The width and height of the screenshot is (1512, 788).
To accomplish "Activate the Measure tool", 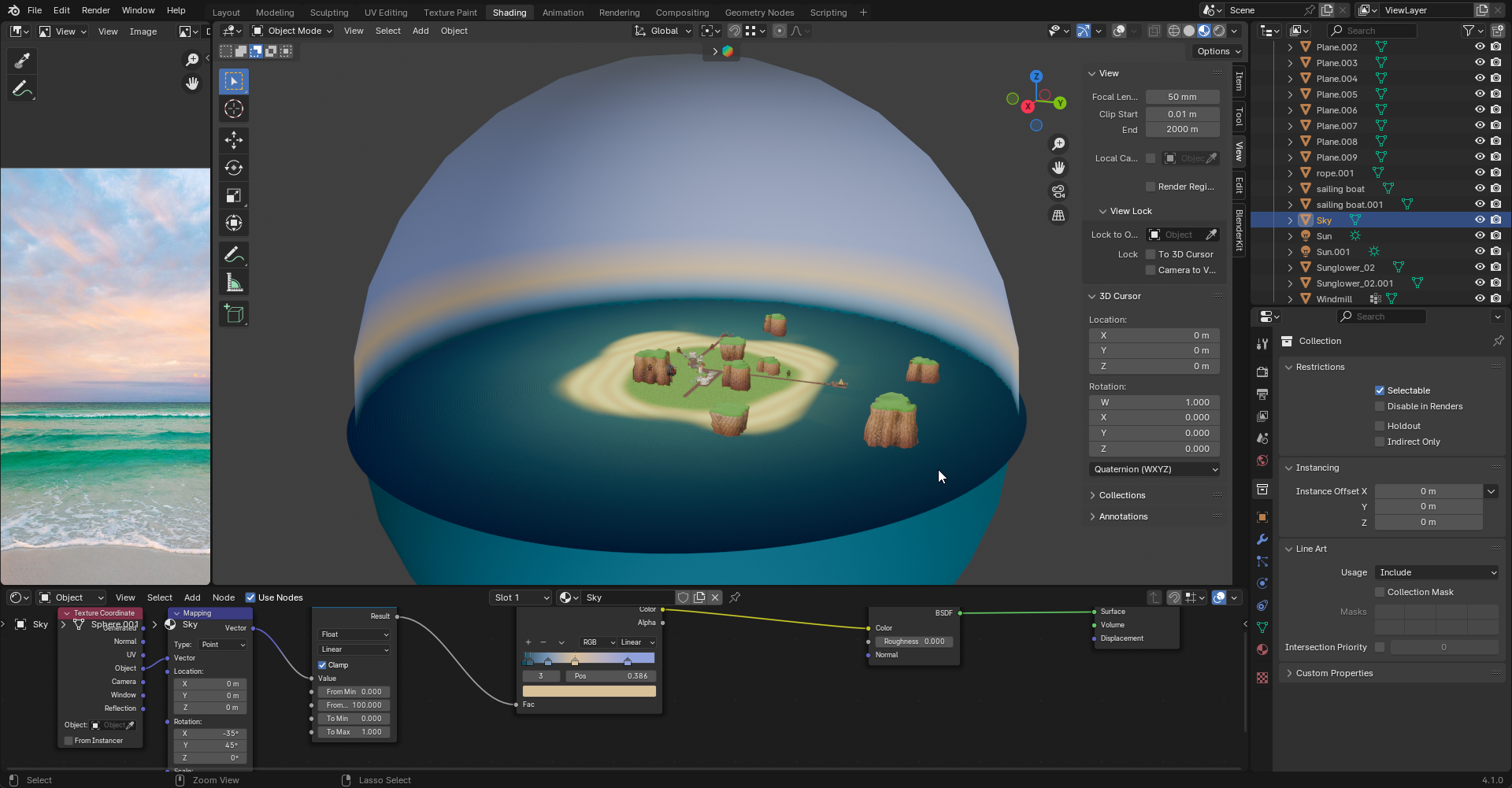I will [x=234, y=283].
